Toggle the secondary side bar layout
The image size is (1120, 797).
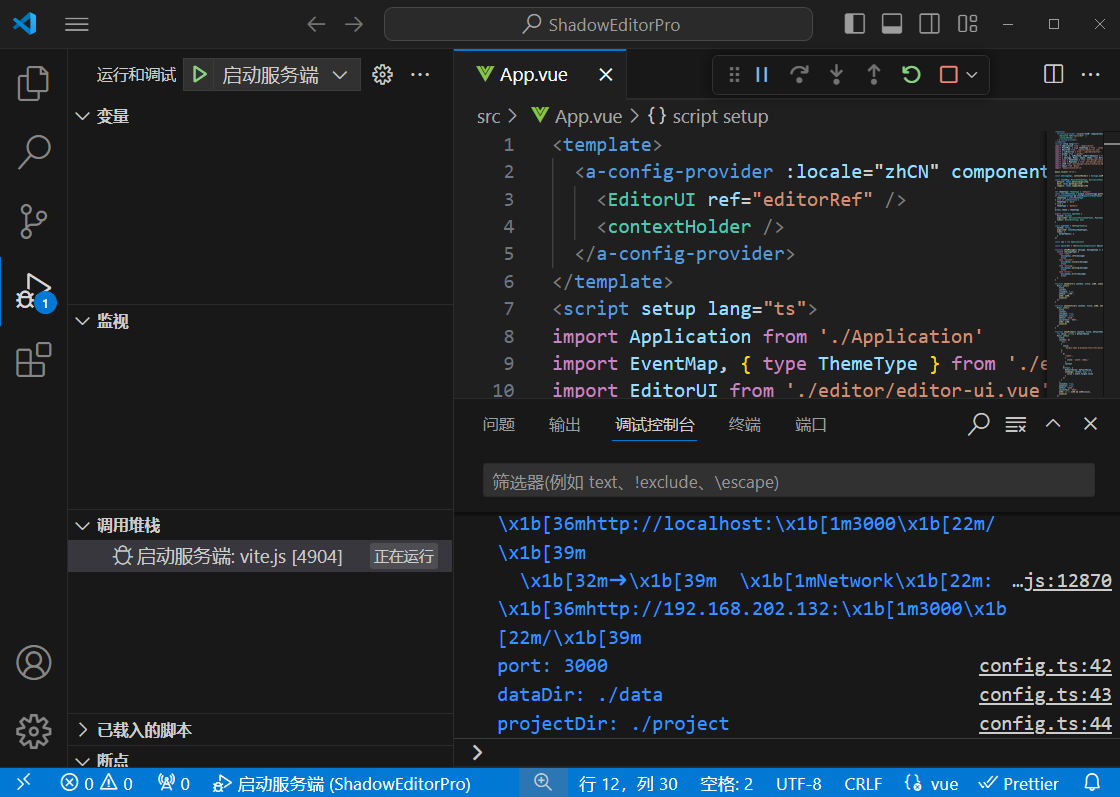(x=929, y=24)
